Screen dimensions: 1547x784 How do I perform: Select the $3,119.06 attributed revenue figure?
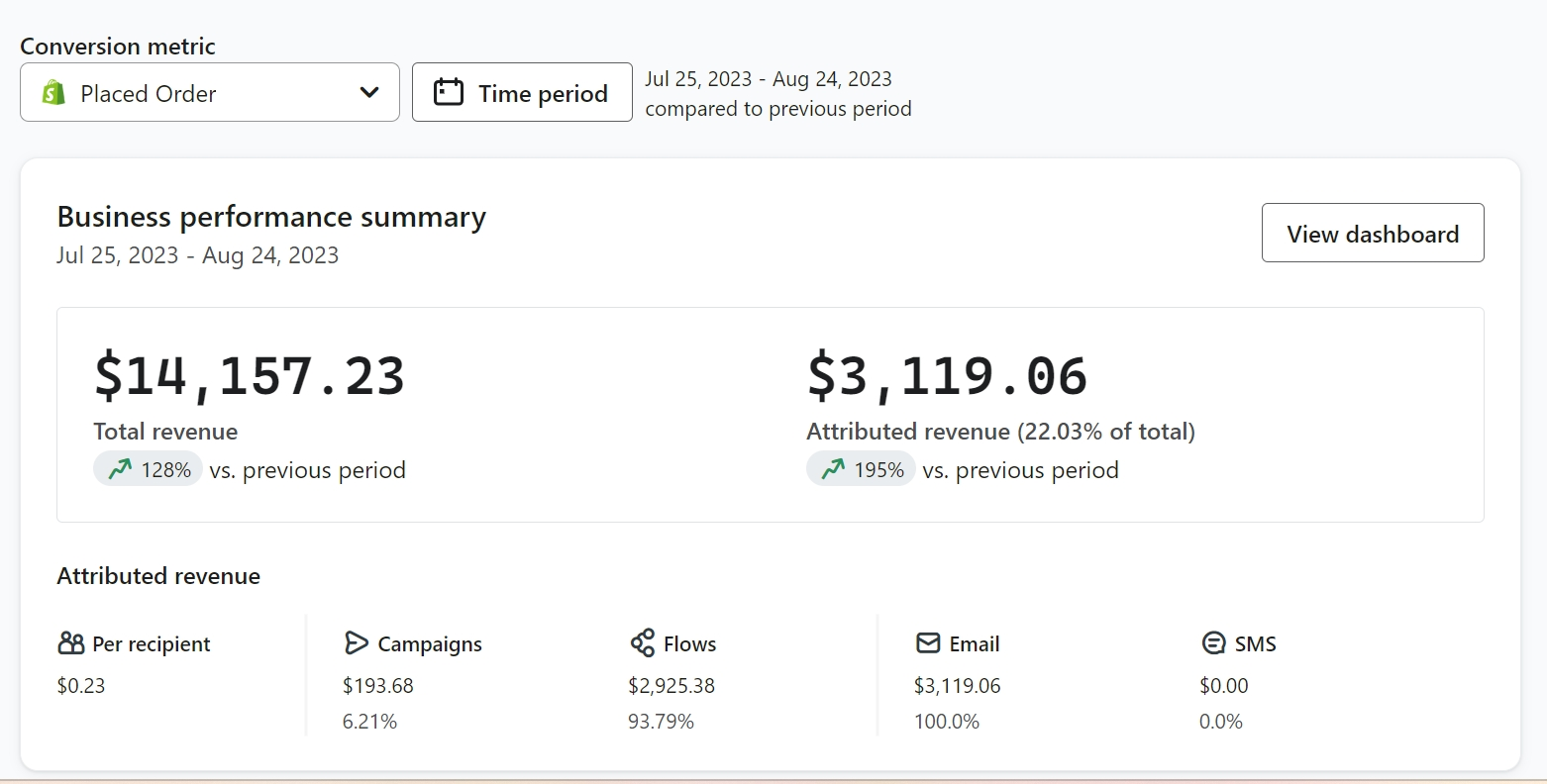947,376
